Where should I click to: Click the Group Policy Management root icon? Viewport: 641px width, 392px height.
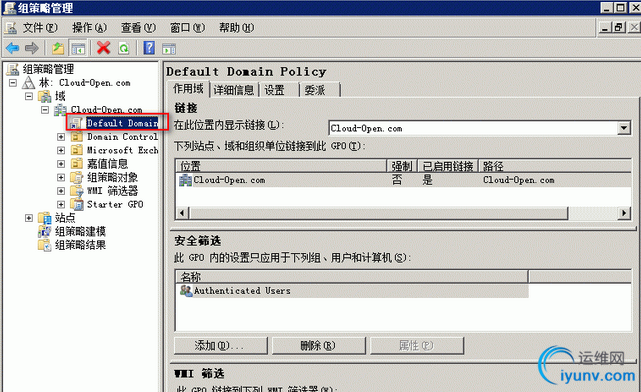click(13, 69)
